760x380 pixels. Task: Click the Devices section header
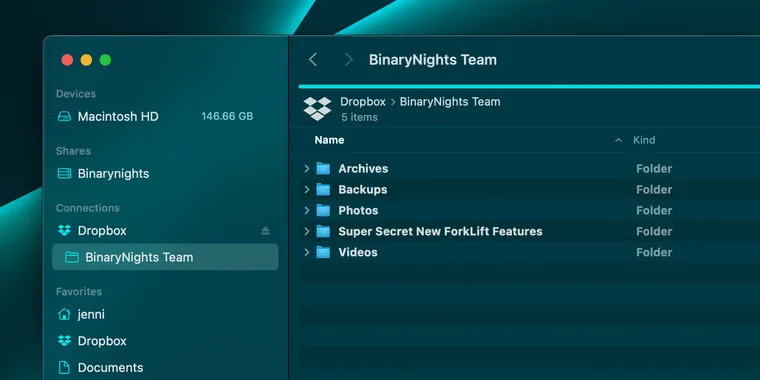76,94
